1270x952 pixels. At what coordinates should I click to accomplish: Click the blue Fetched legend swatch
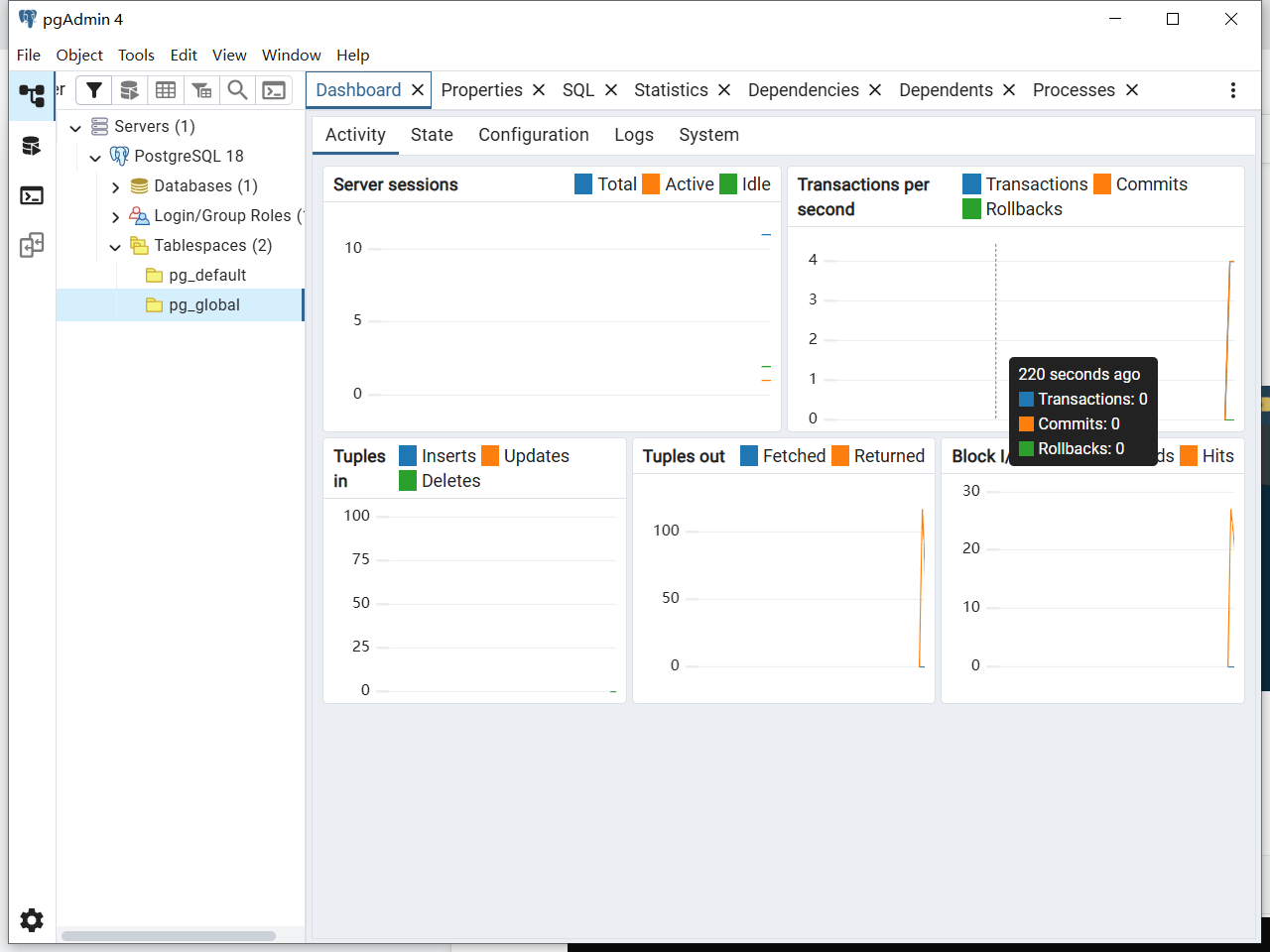[749, 456]
